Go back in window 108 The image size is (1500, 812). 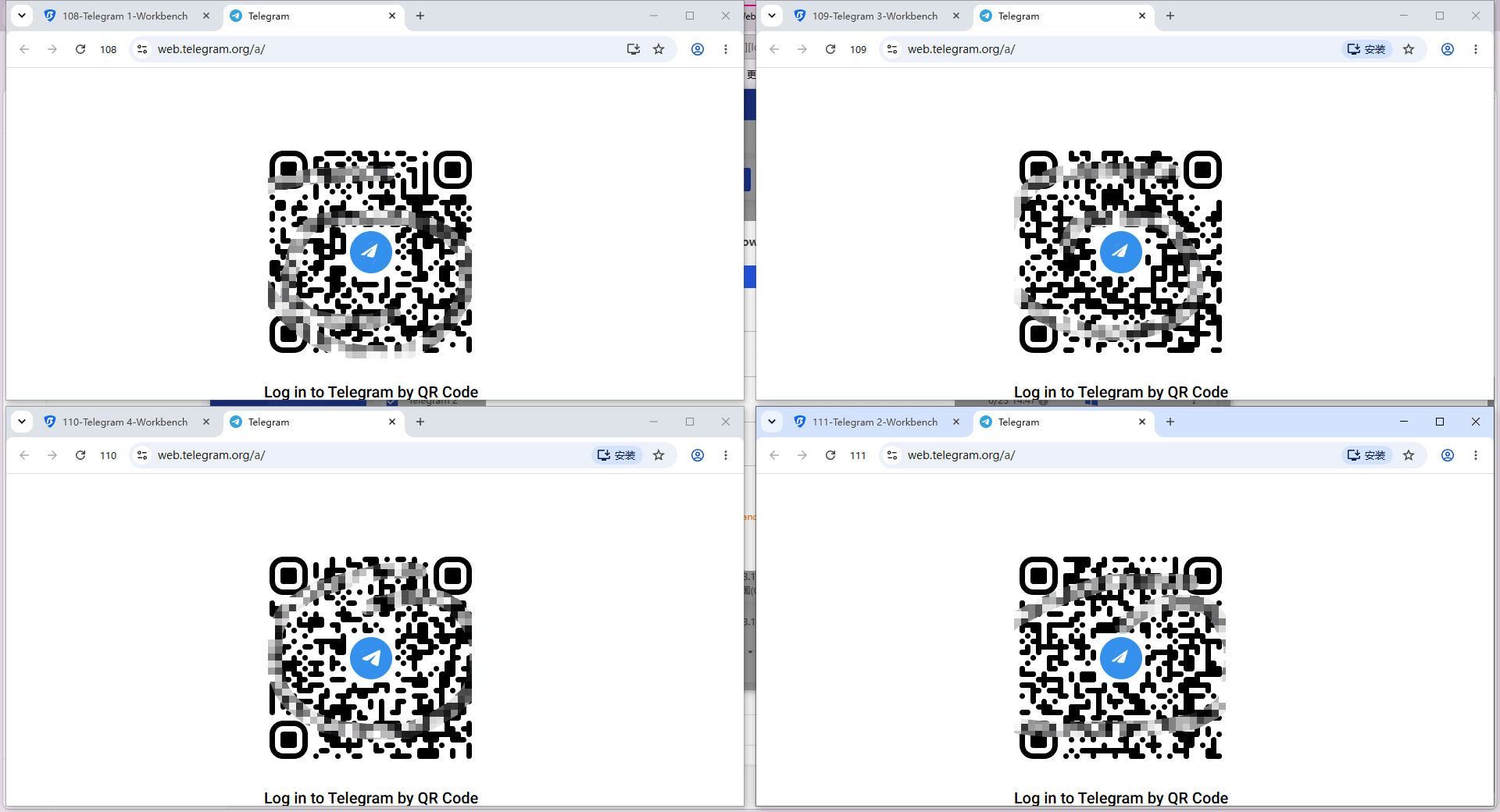(x=24, y=49)
